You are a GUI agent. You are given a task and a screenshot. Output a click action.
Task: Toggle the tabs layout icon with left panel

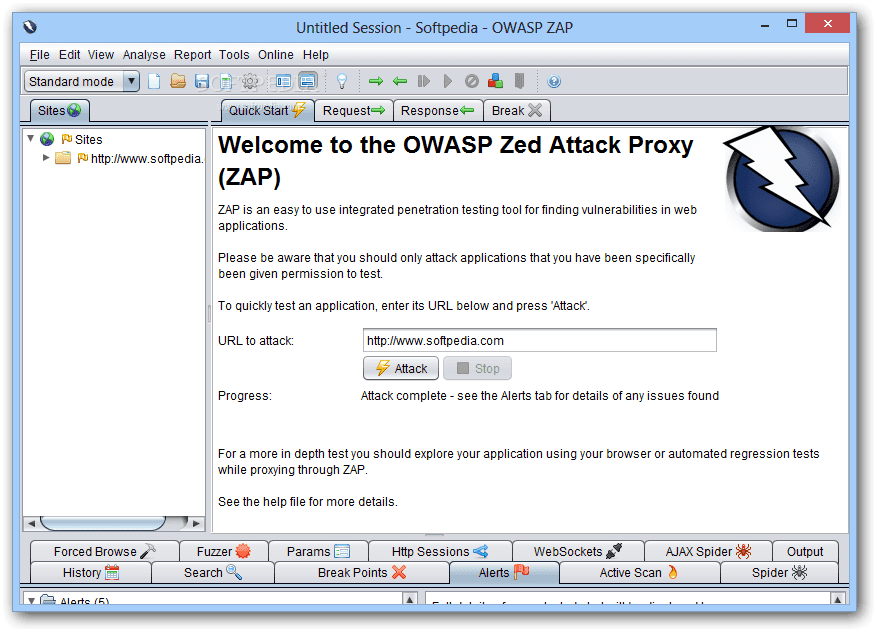(x=284, y=82)
